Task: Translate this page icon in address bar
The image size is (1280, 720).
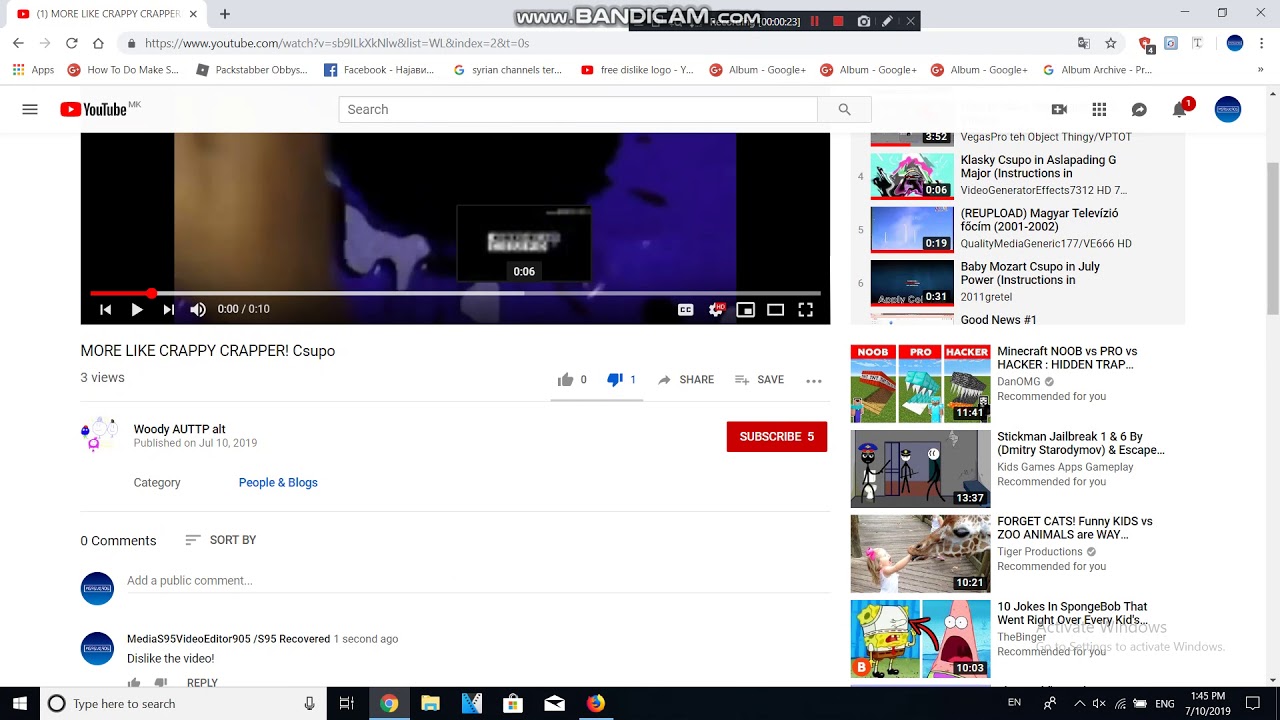Action: tap(1084, 43)
